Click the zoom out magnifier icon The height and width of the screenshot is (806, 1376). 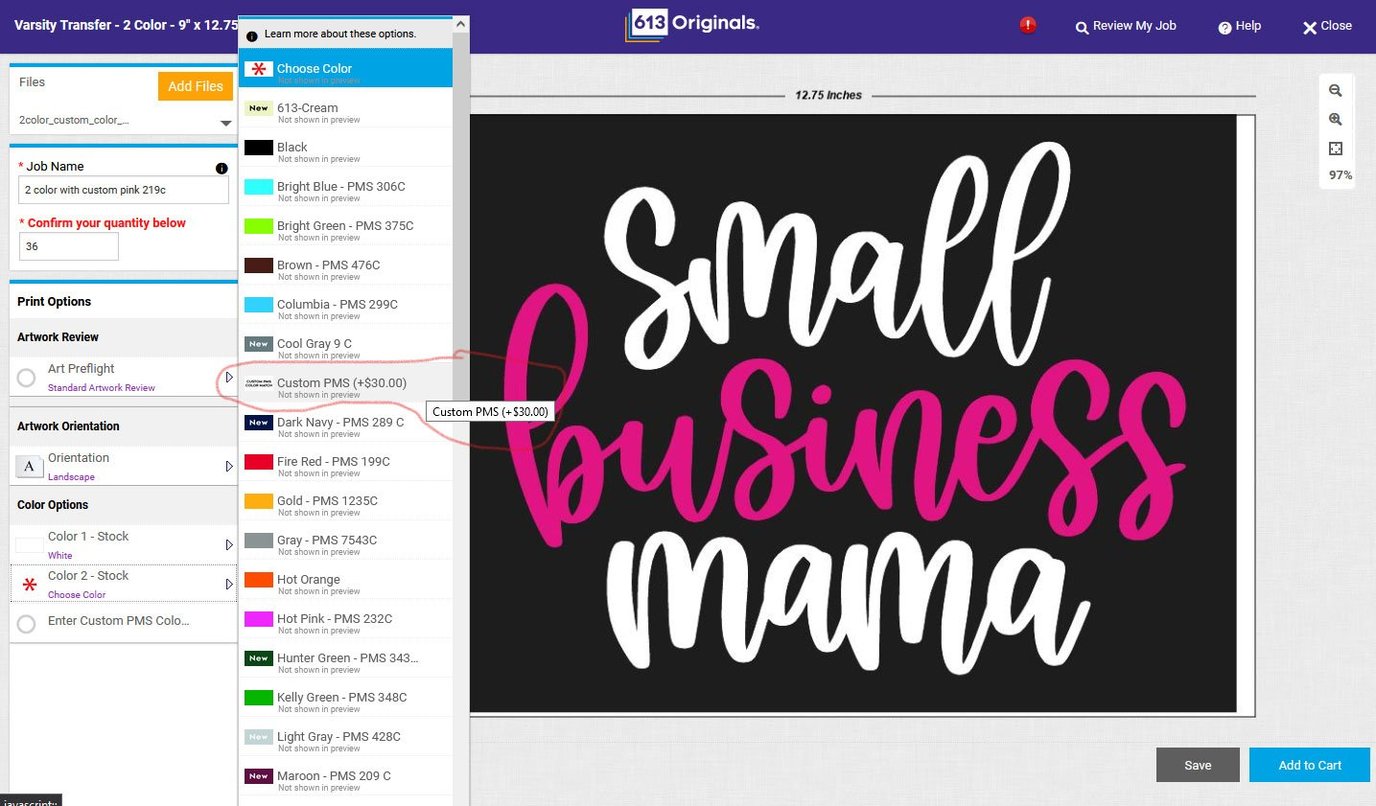pos(1335,90)
